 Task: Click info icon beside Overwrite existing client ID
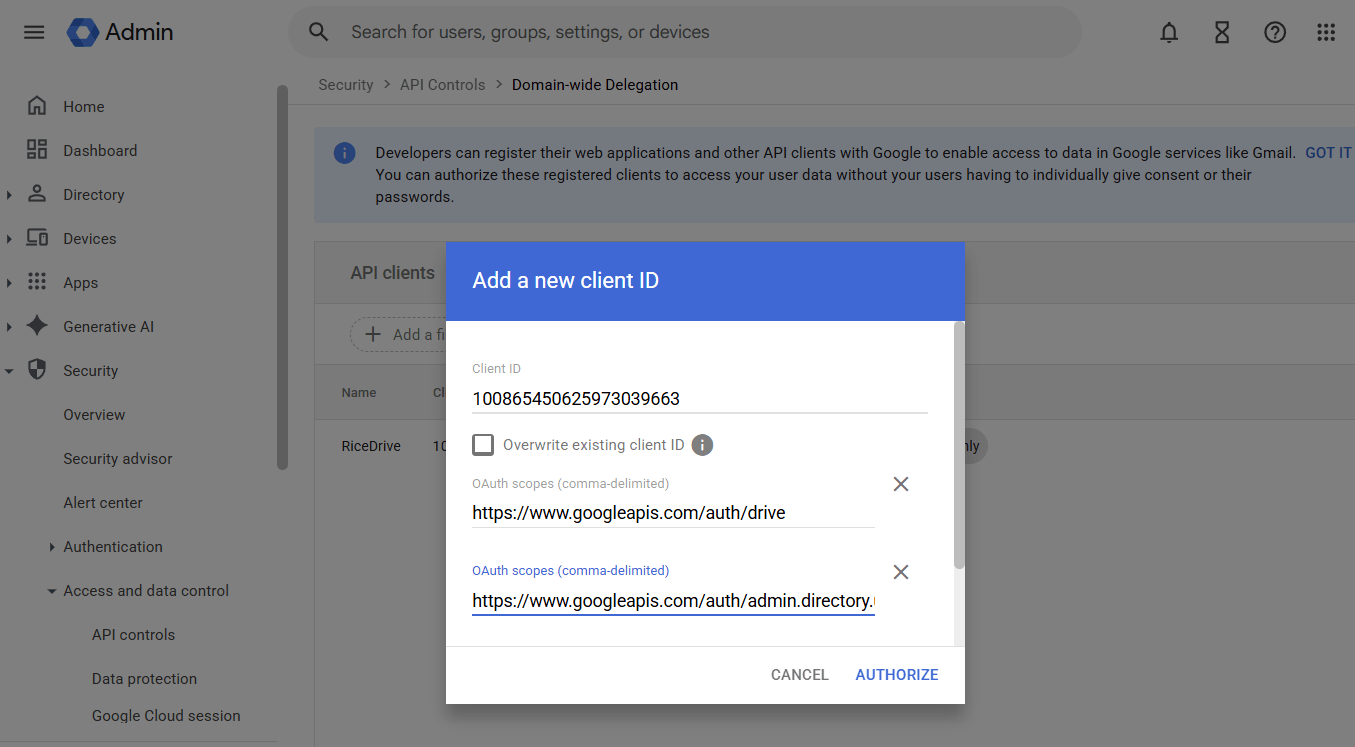[703, 445]
